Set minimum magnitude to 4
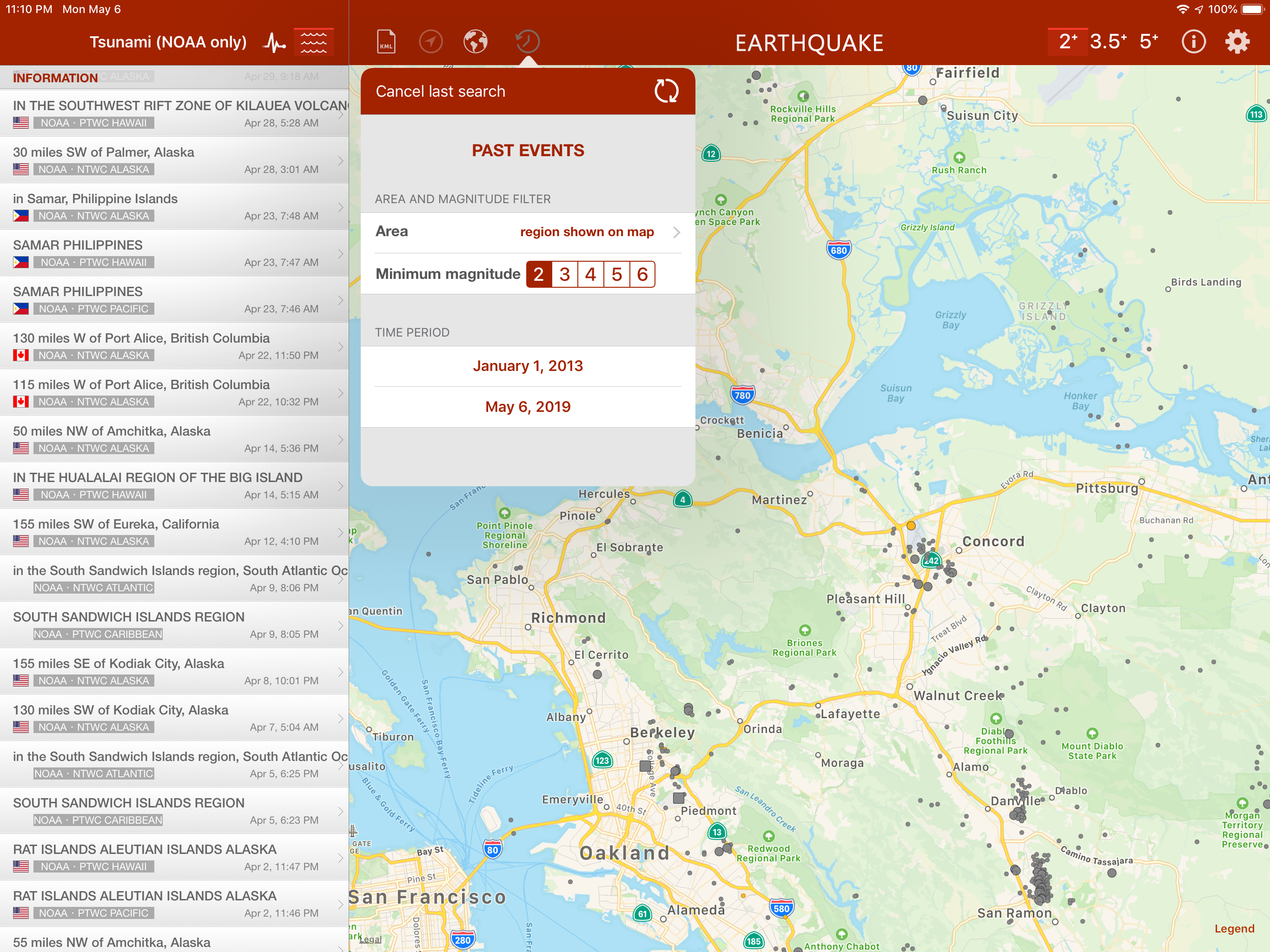This screenshot has height=952, width=1270. click(590, 274)
